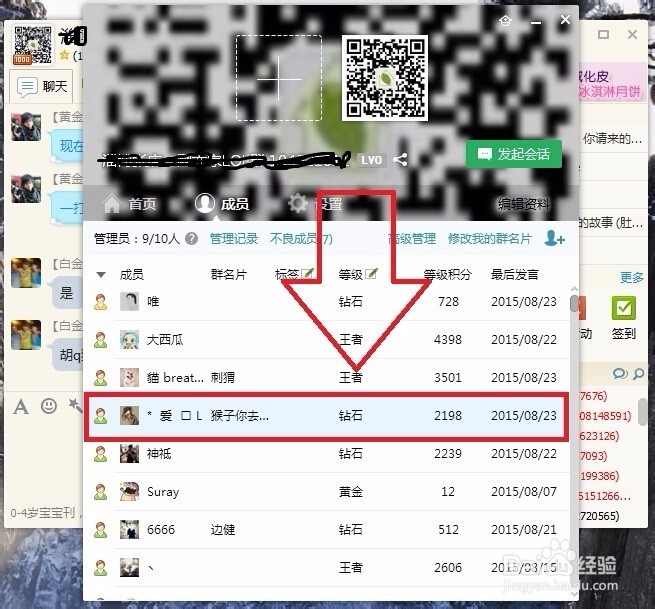This screenshot has width=655, height=609.
Task: Sort by 成员 column header
Action: click(132, 274)
